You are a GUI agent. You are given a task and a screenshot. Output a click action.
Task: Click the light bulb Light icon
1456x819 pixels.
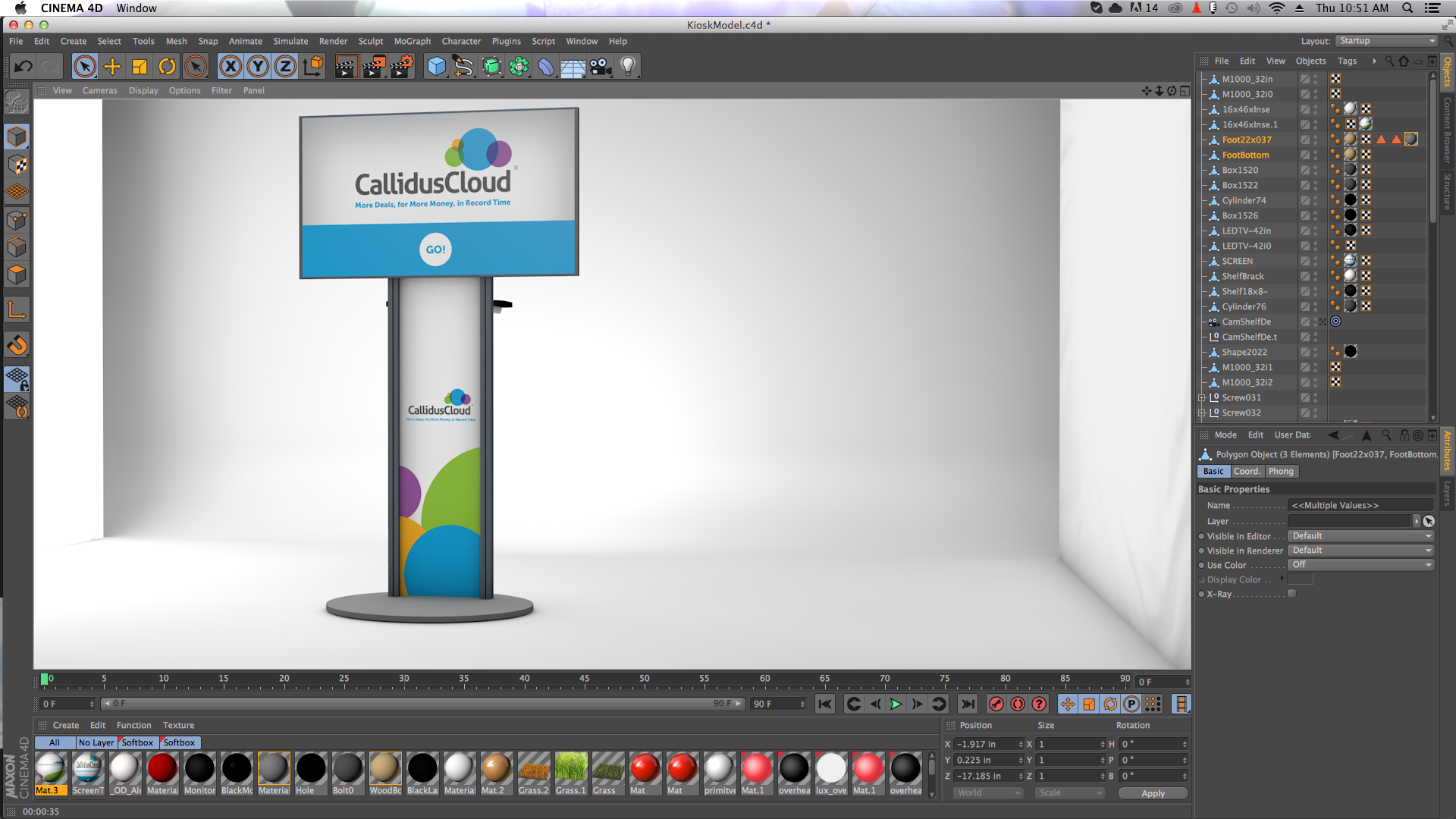pyautogui.click(x=628, y=67)
